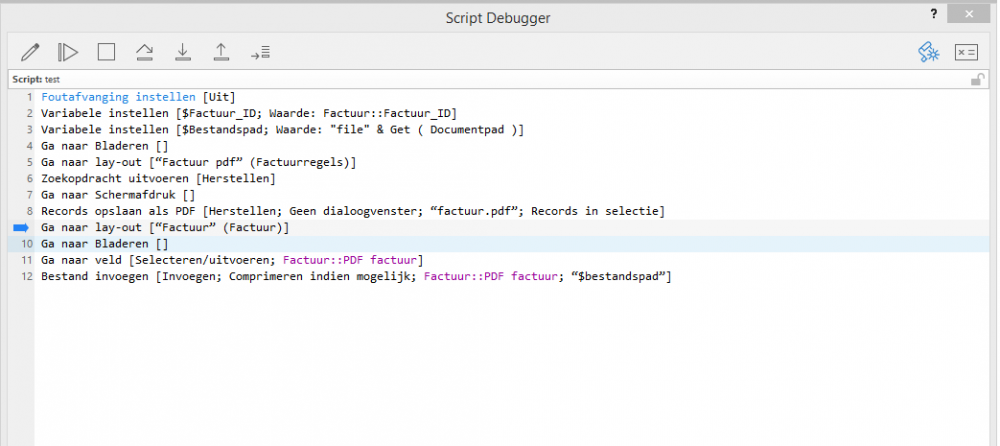Toggle breakpoint on line number 10
The width and height of the screenshot is (1000, 446).
(27, 244)
